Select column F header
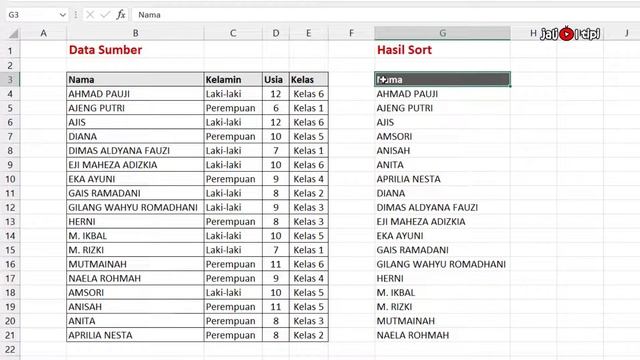640x360 pixels. 351,33
